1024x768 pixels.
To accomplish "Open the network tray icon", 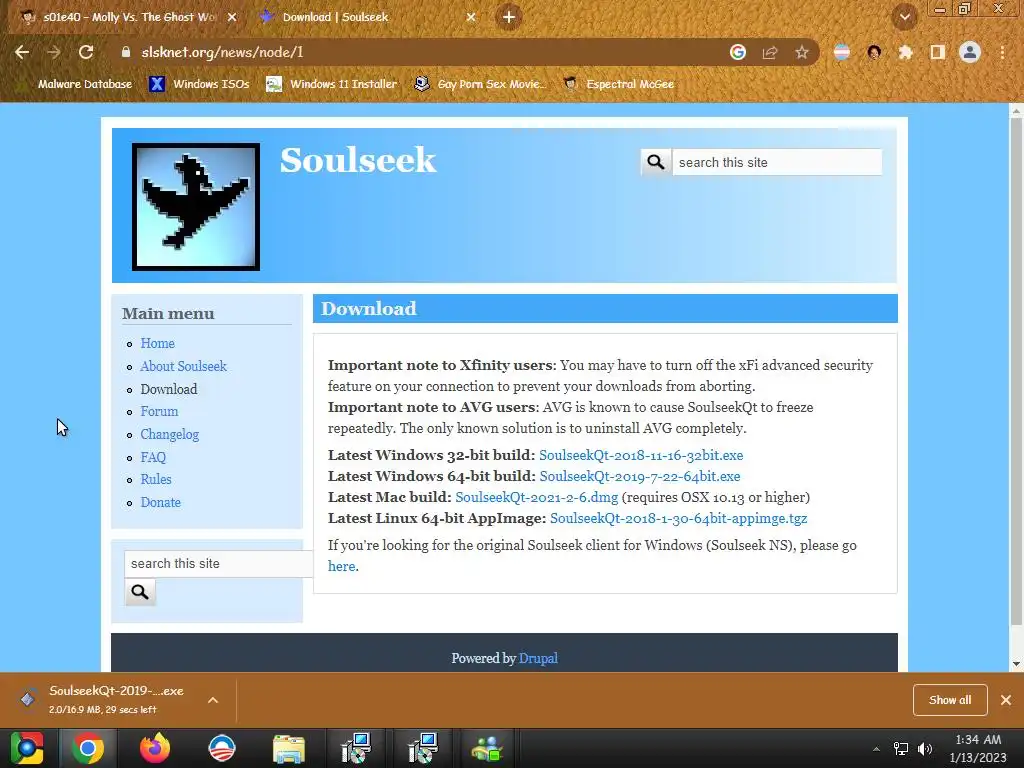I will click(x=901, y=749).
